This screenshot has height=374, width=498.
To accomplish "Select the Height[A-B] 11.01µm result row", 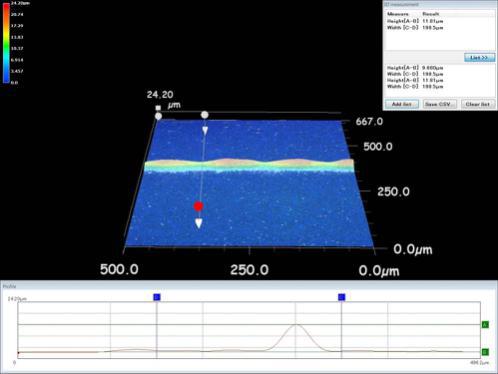I will point(415,21).
